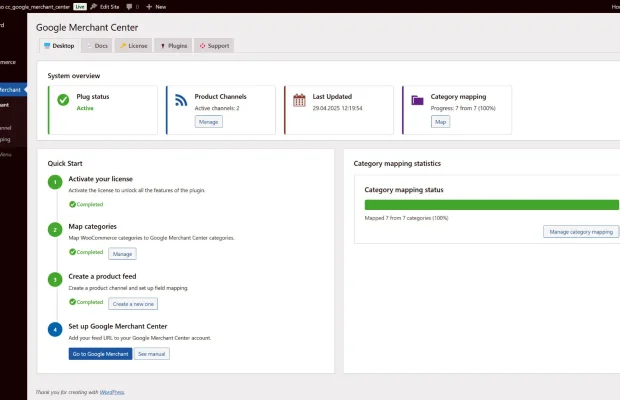Click 'Active' plug status text
Screen dimensions: 620x400
pyautogui.click(x=85, y=108)
